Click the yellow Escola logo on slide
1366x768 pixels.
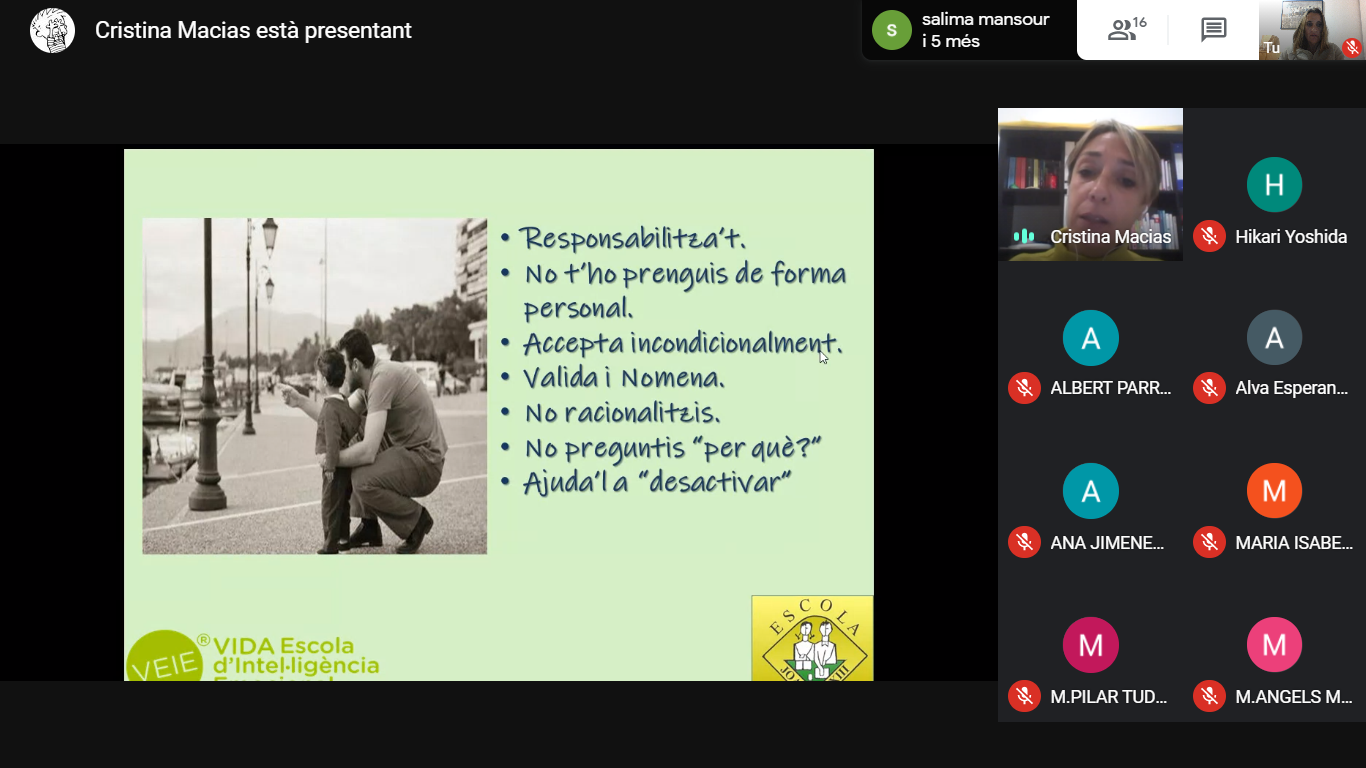(812, 638)
